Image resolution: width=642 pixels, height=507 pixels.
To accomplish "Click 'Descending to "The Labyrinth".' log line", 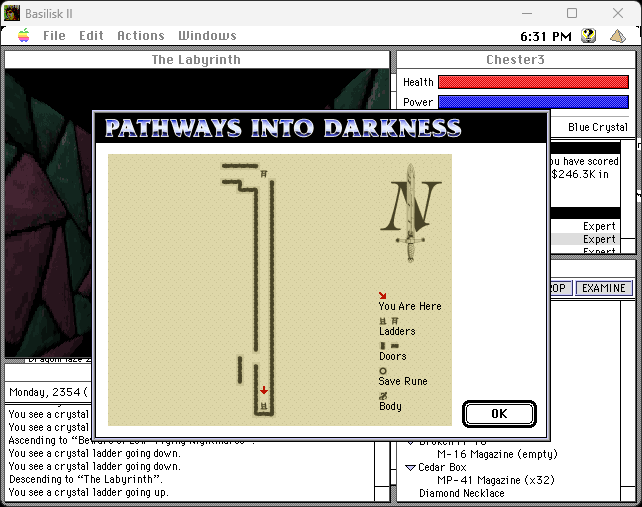I will [86, 479].
